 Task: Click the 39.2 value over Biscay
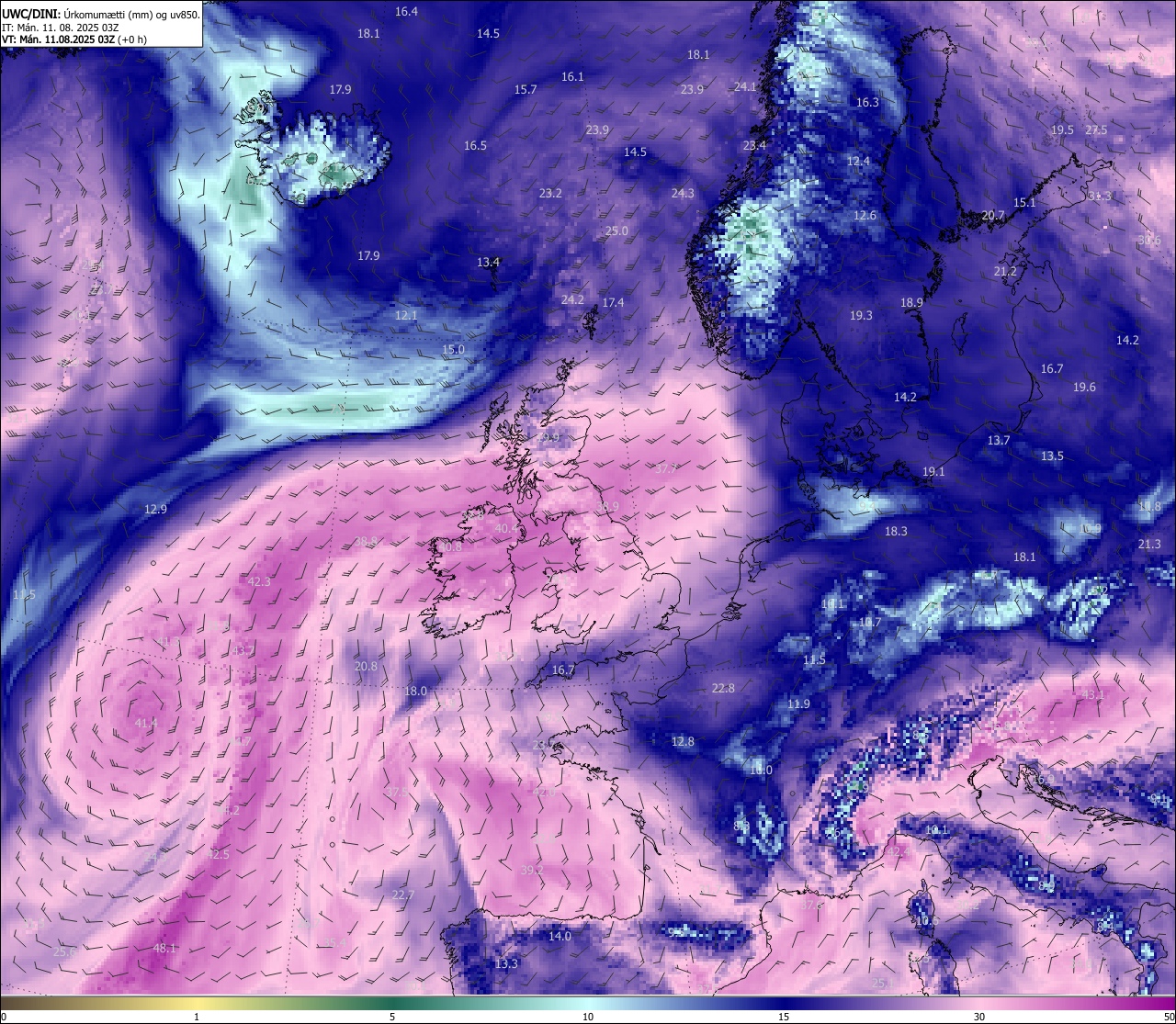[532, 870]
